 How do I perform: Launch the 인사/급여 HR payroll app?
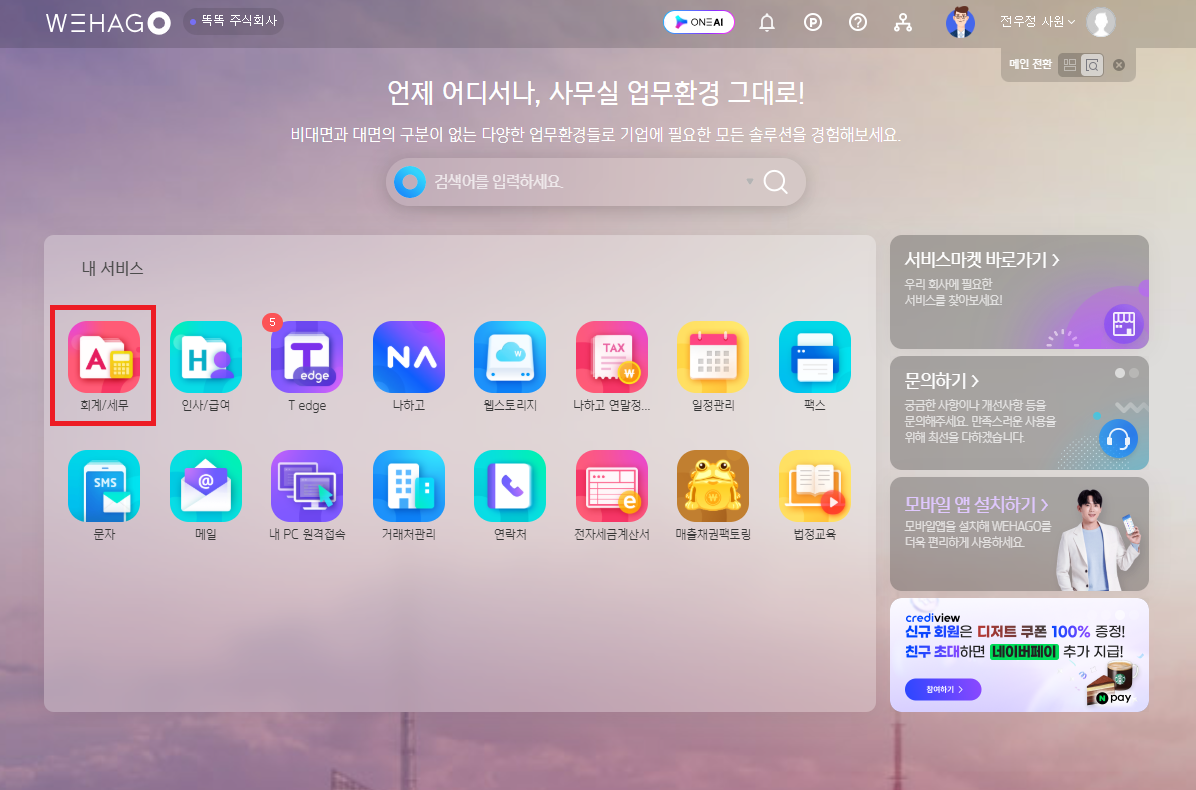pyautogui.click(x=206, y=357)
